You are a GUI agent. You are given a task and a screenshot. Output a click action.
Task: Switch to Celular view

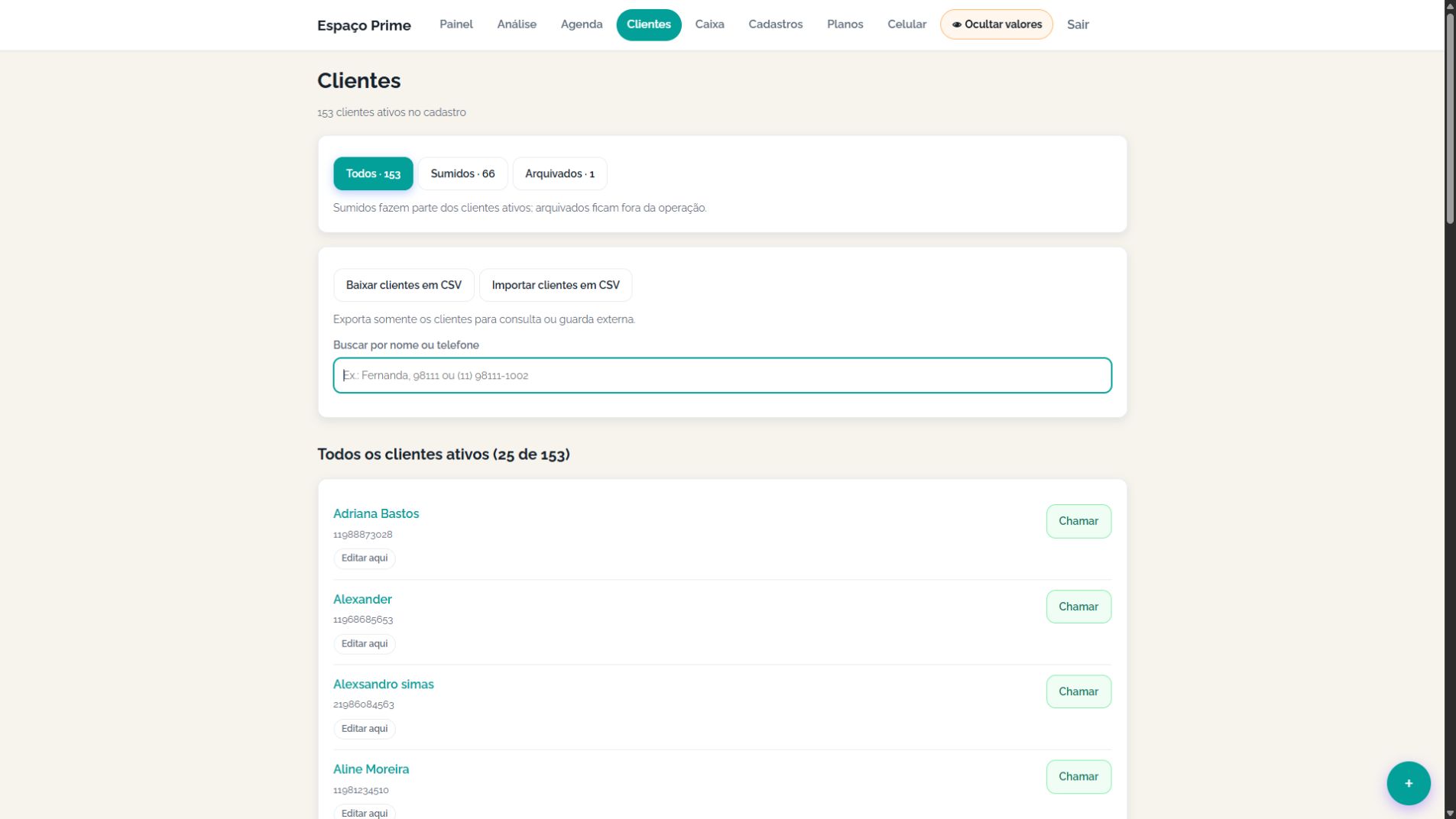click(x=906, y=24)
